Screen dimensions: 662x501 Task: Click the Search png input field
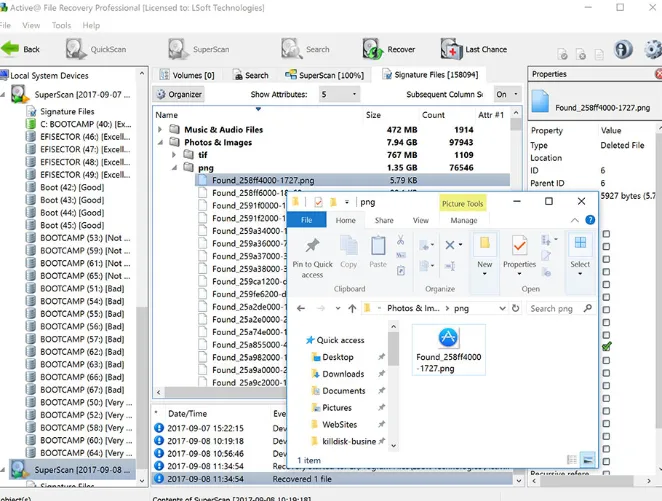(559, 309)
